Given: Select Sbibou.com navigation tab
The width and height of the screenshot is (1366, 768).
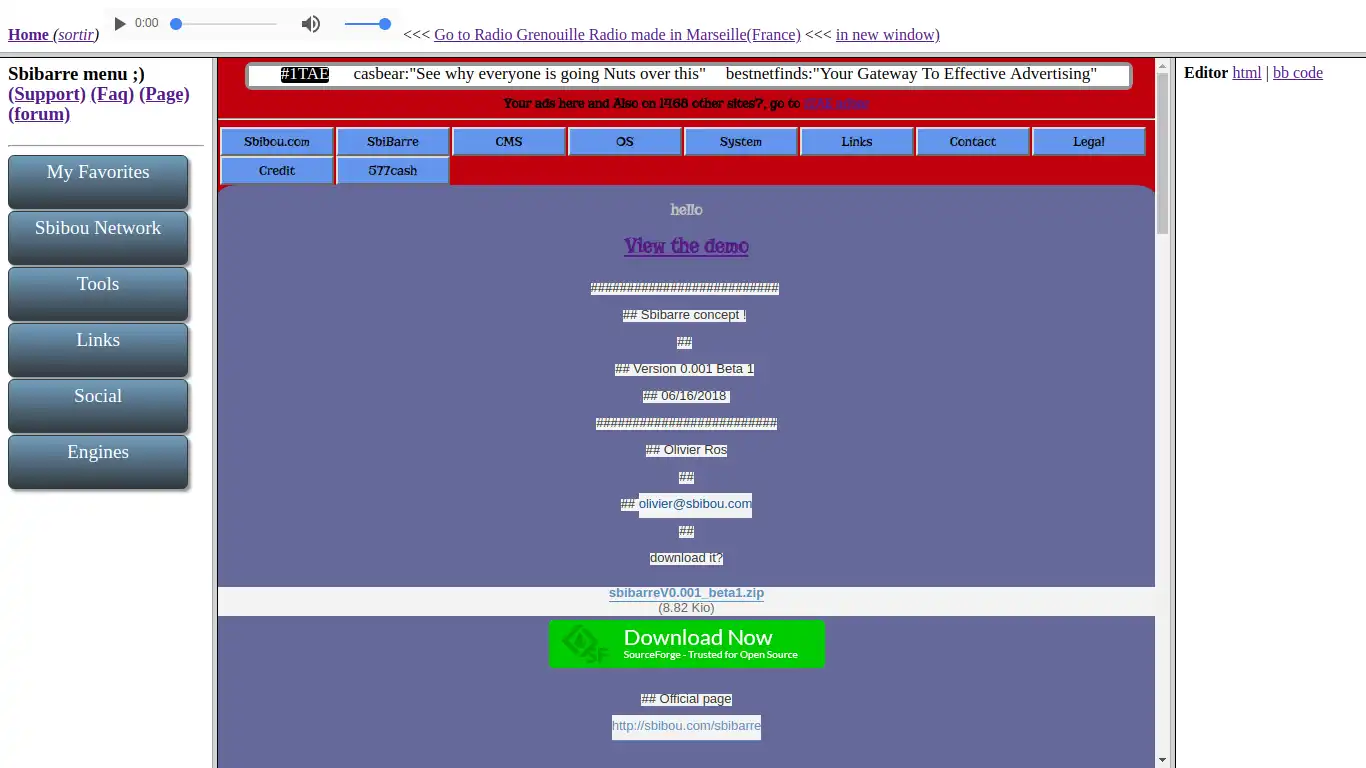Looking at the screenshot, I should pos(277,142).
